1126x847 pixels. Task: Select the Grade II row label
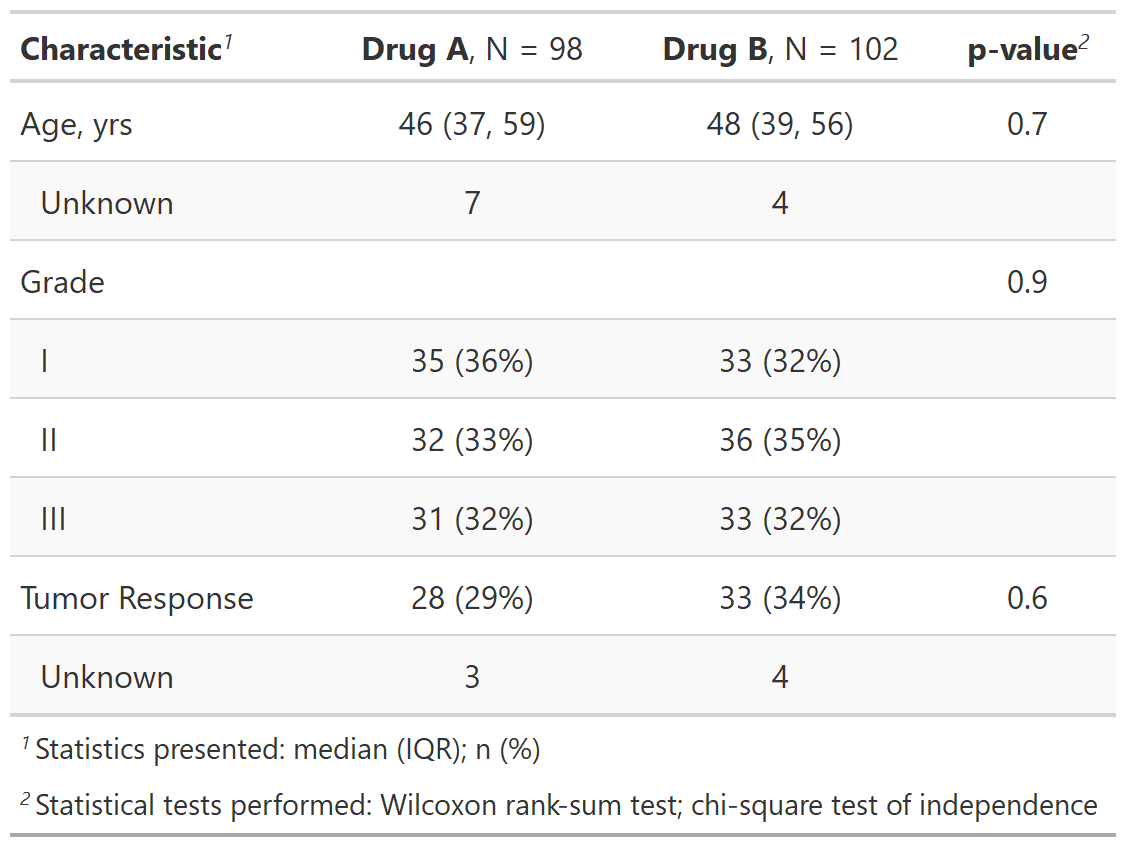click(49, 440)
